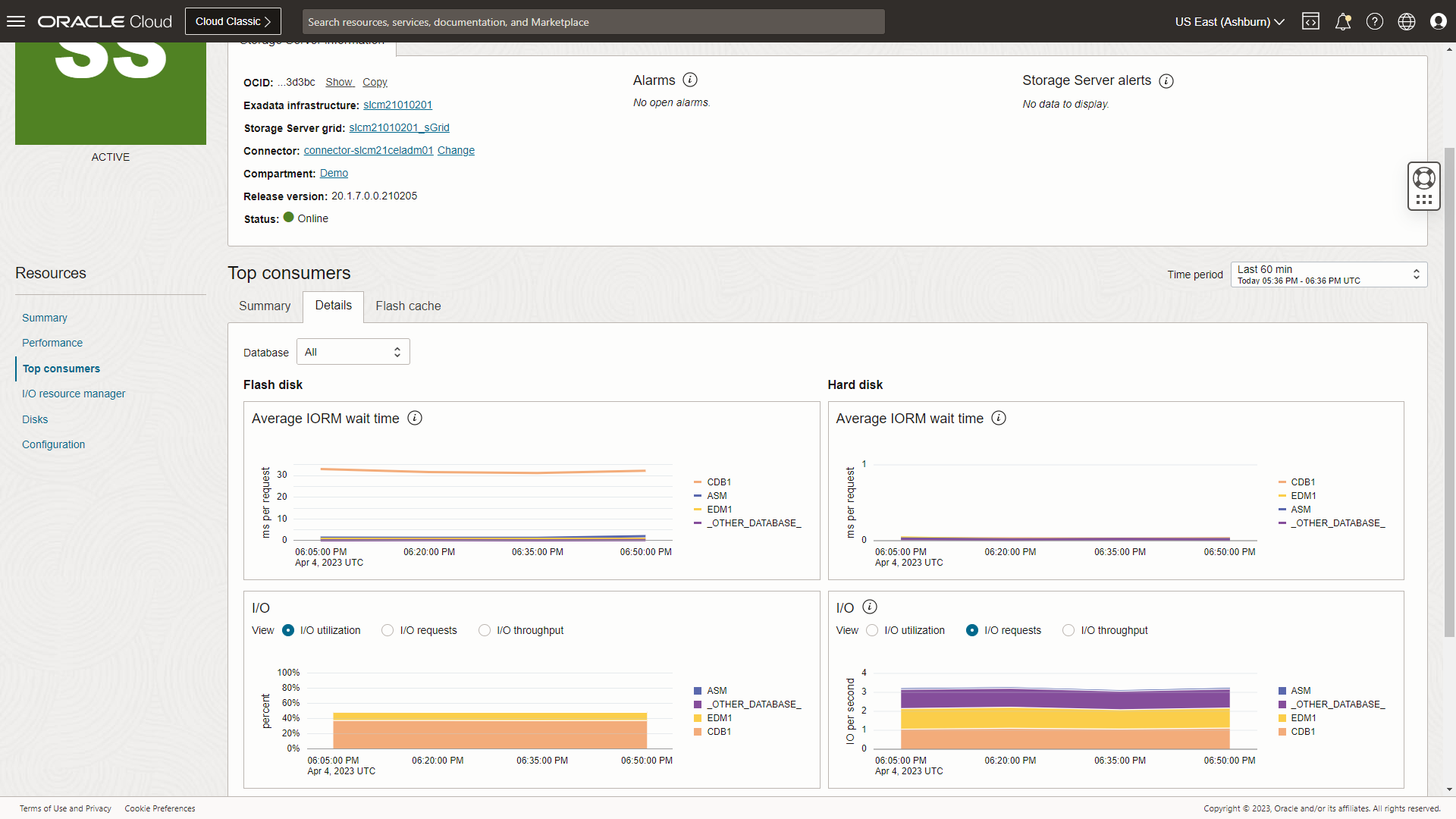Select Flash disk I/O requests radio button
Screen dimensions: 1456x819
pos(388,630)
